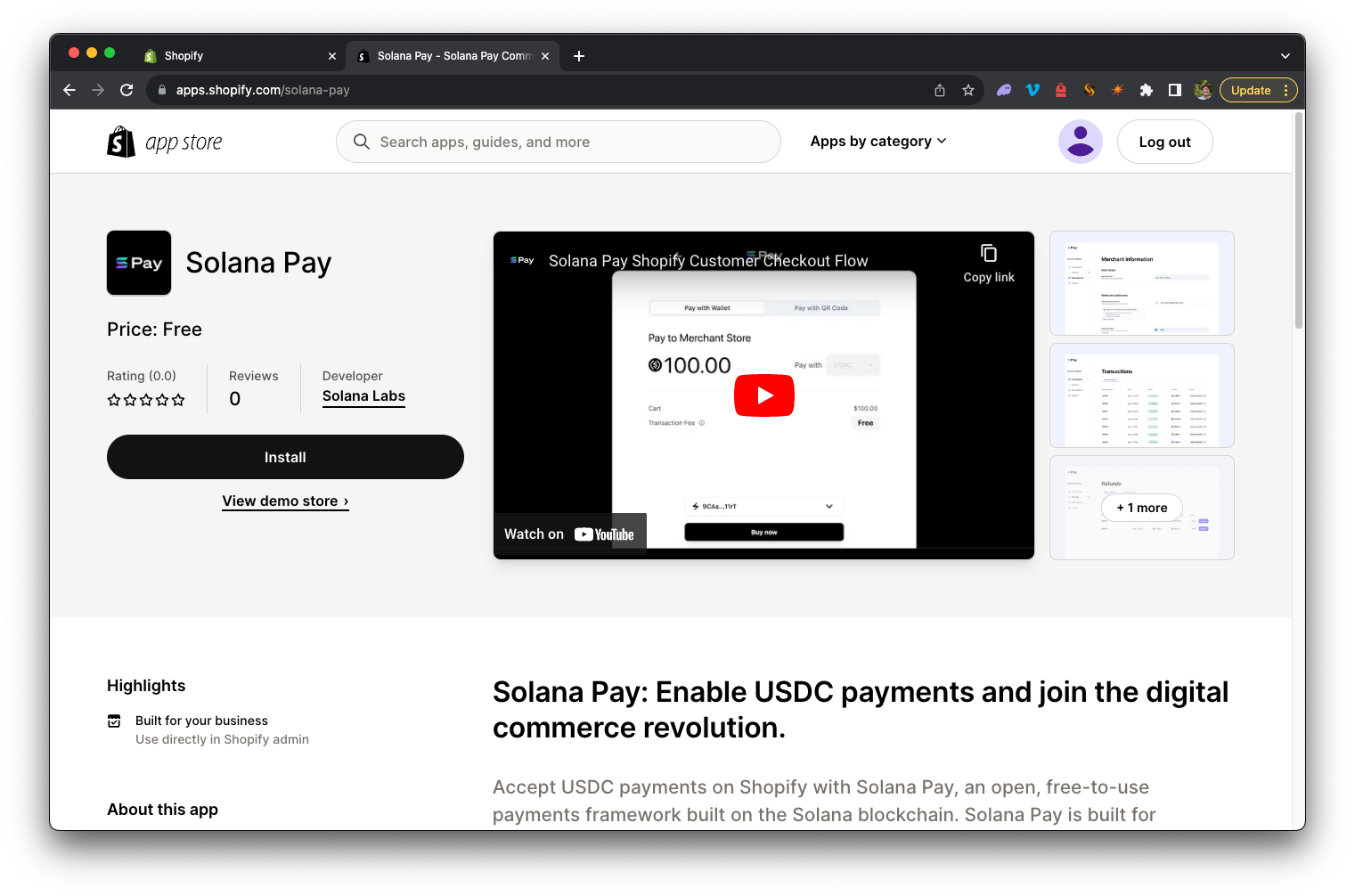Click the page vertical scrollbar
Screen dimensions: 1355x896
pyautogui.click(x=1299, y=223)
